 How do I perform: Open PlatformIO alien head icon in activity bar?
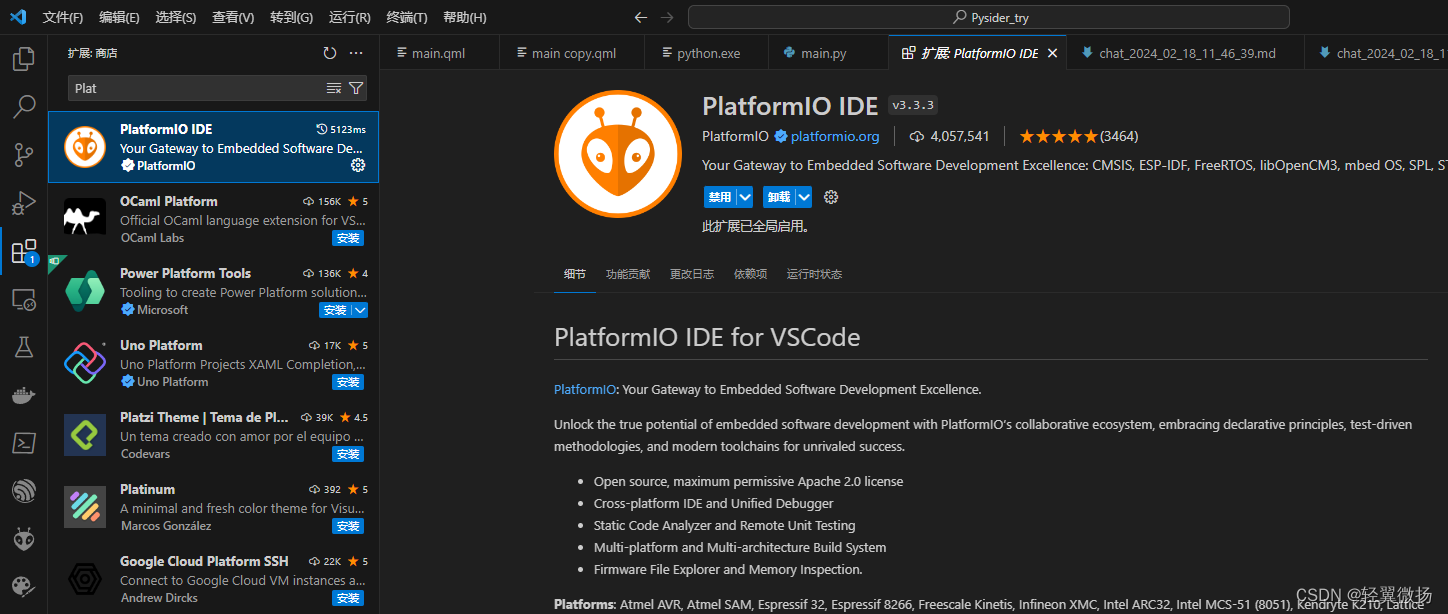coord(23,539)
